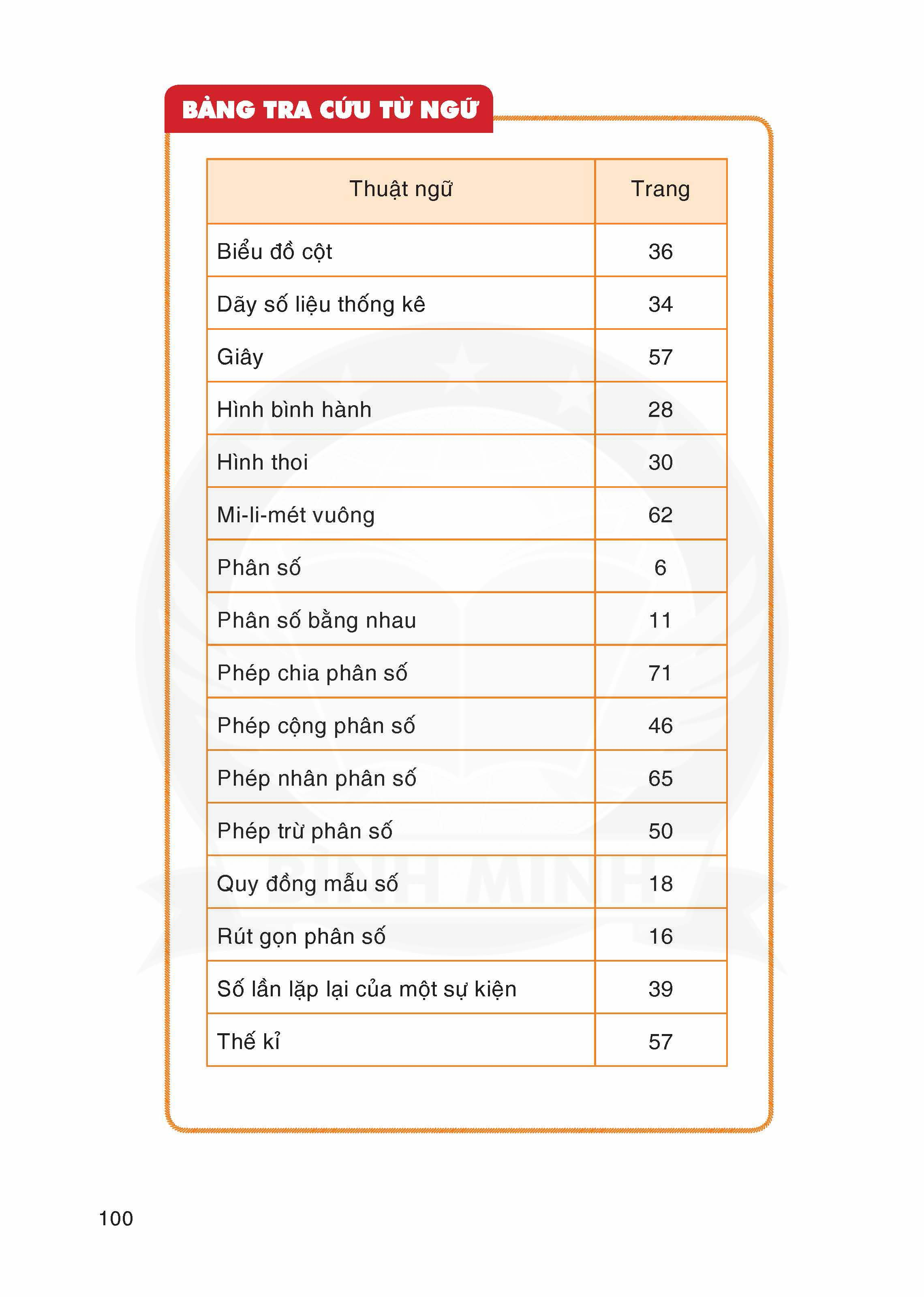This screenshot has height=1297, width=924.
Task: Click the "Phân số bằng nhau" term
Action: 317,620
